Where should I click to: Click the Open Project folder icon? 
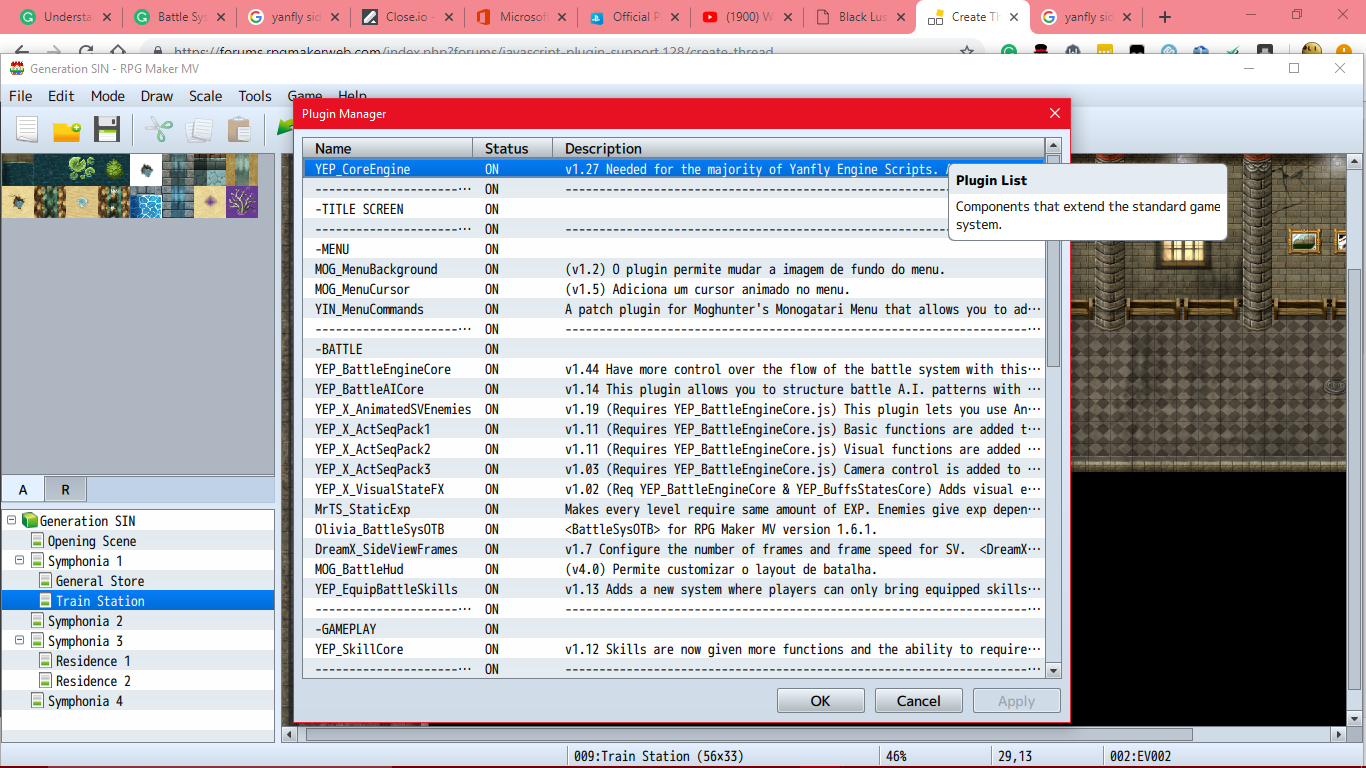pyautogui.click(x=67, y=129)
